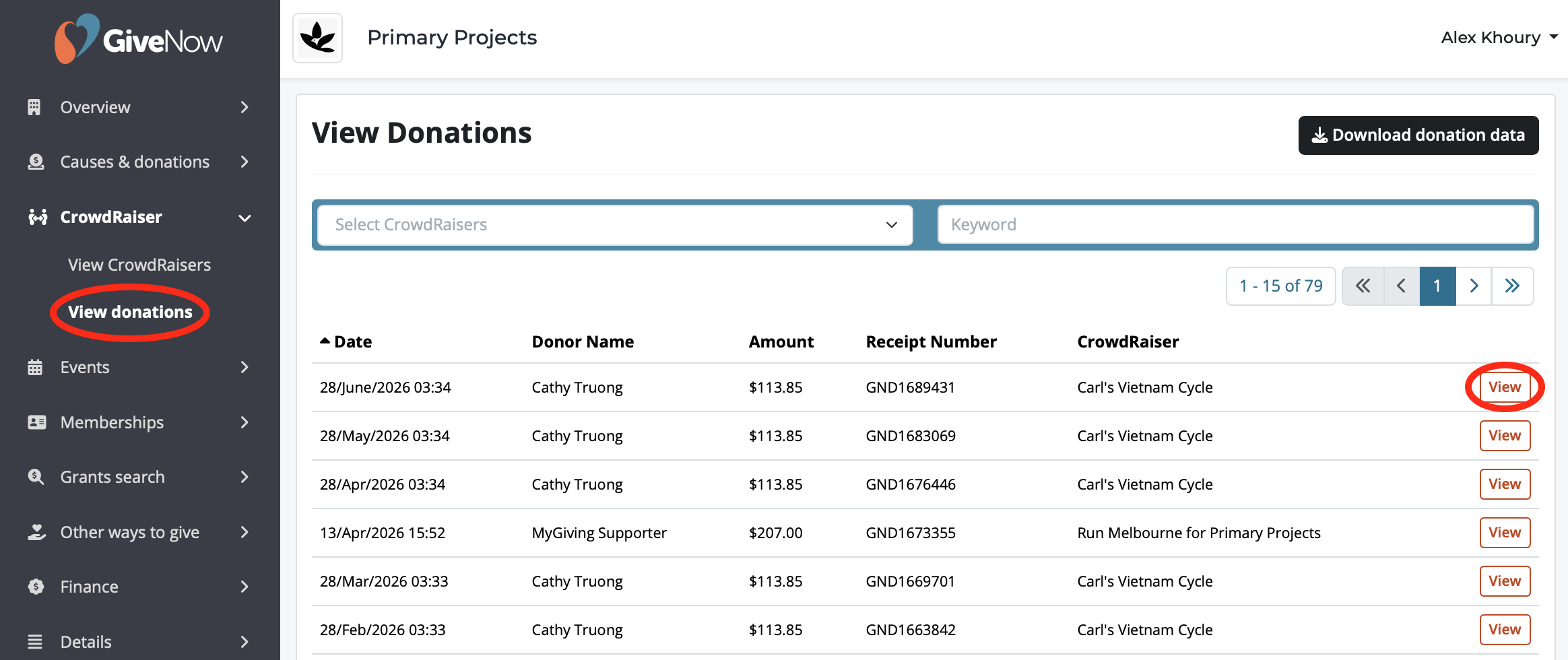This screenshot has height=660, width=1568.
Task: Click the Memberships card icon
Action: point(36,422)
